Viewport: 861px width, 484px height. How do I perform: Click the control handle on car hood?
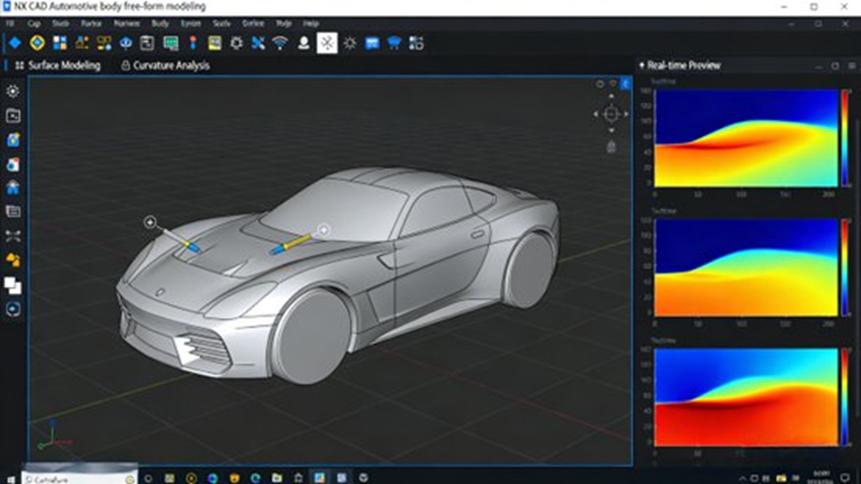pos(323,230)
